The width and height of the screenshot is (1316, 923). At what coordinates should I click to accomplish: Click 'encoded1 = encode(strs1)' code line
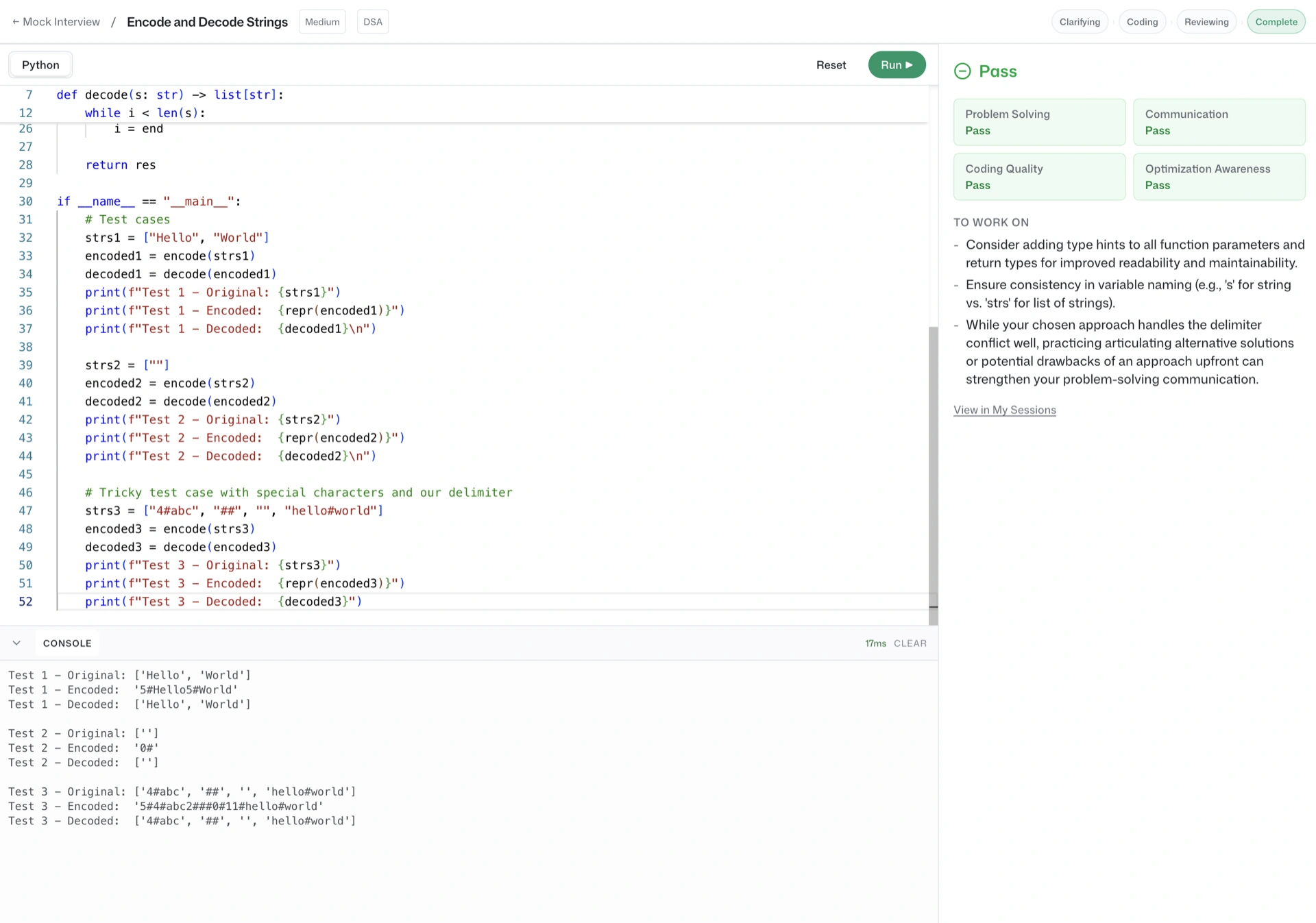click(x=170, y=256)
